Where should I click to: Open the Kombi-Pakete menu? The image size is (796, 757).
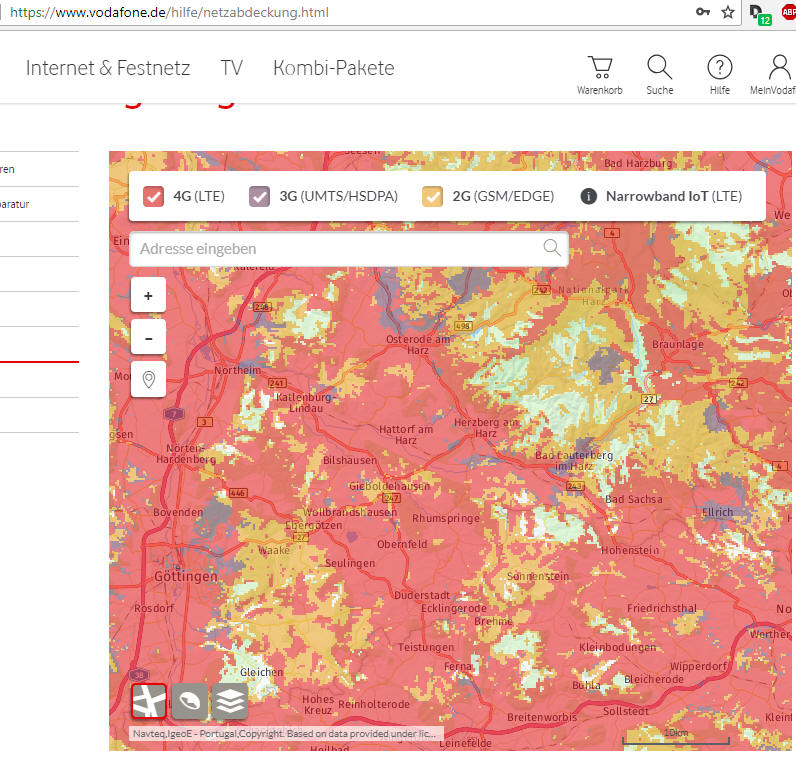333,68
